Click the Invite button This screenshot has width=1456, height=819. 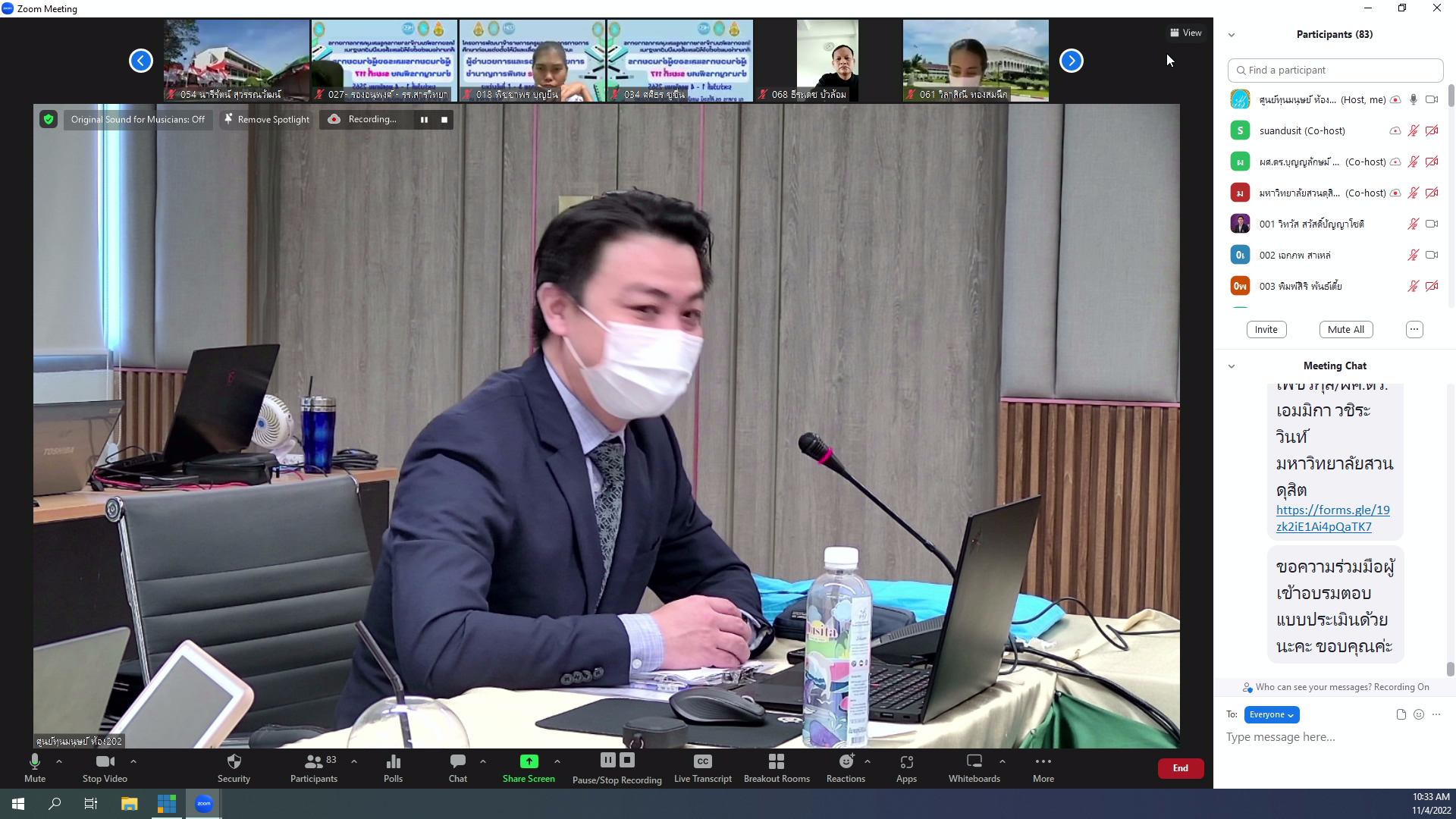pyautogui.click(x=1266, y=329)
